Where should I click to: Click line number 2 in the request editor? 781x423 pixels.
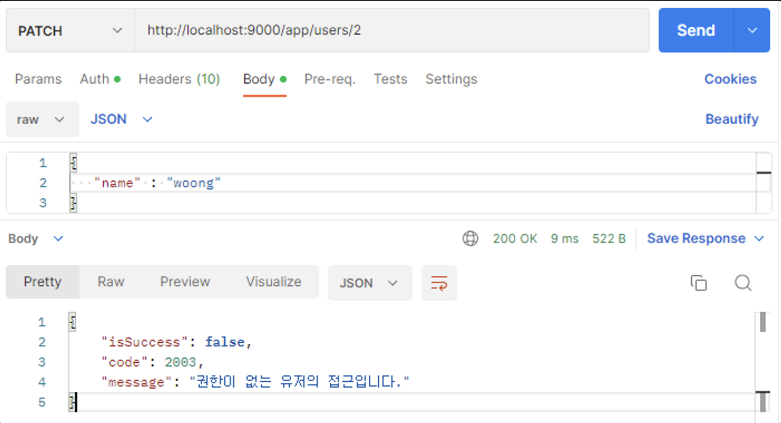tap(43, 183)
